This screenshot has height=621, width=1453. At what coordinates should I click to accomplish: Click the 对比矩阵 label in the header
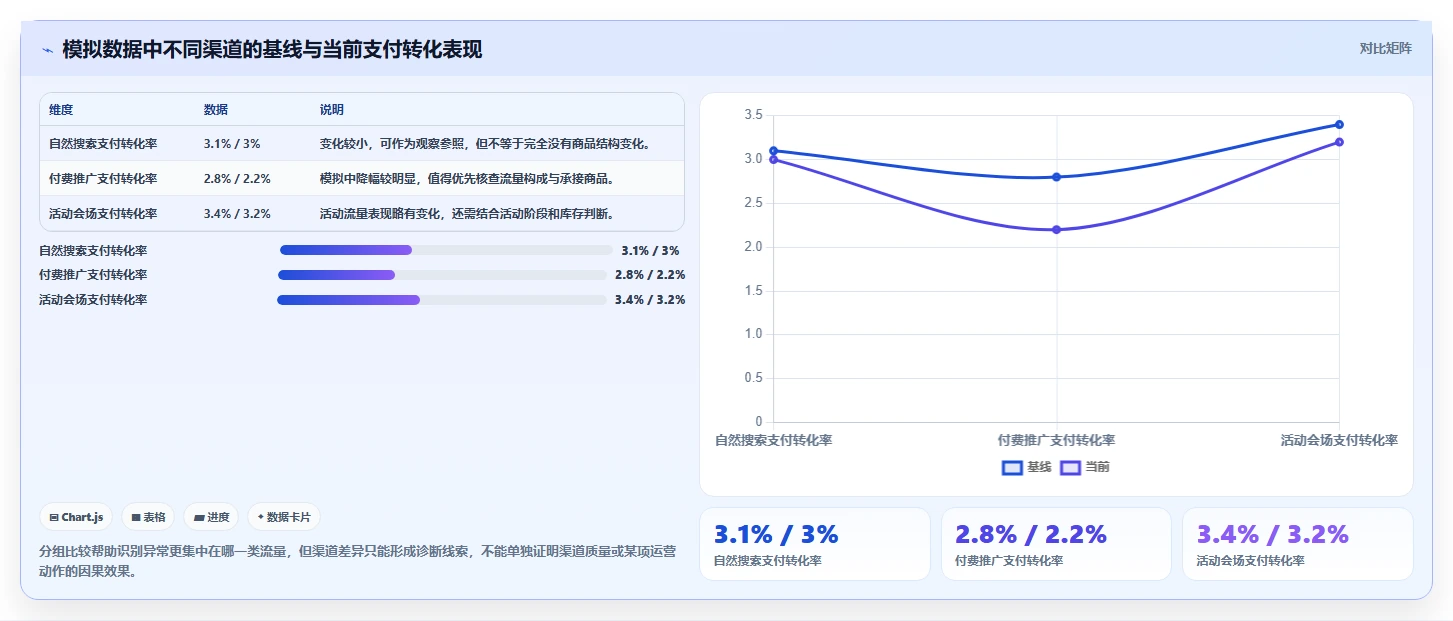coord(1385,49)
